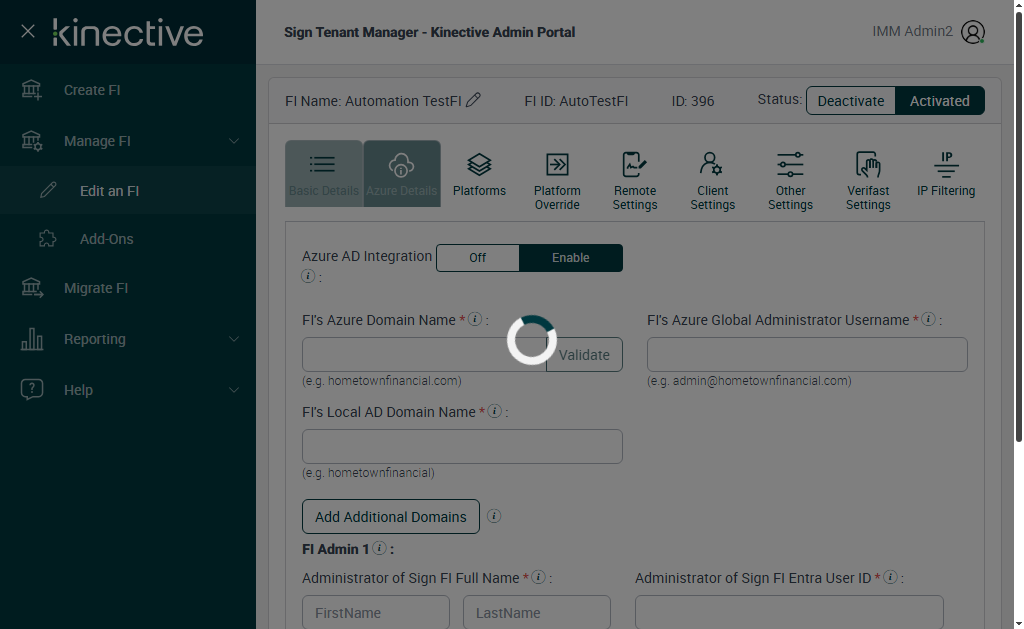The width and height of the screenshot is (1024, 629).
Task: Click the Manage FI bank gear icon
Action: pyautogui.click(x=31, y=140)
